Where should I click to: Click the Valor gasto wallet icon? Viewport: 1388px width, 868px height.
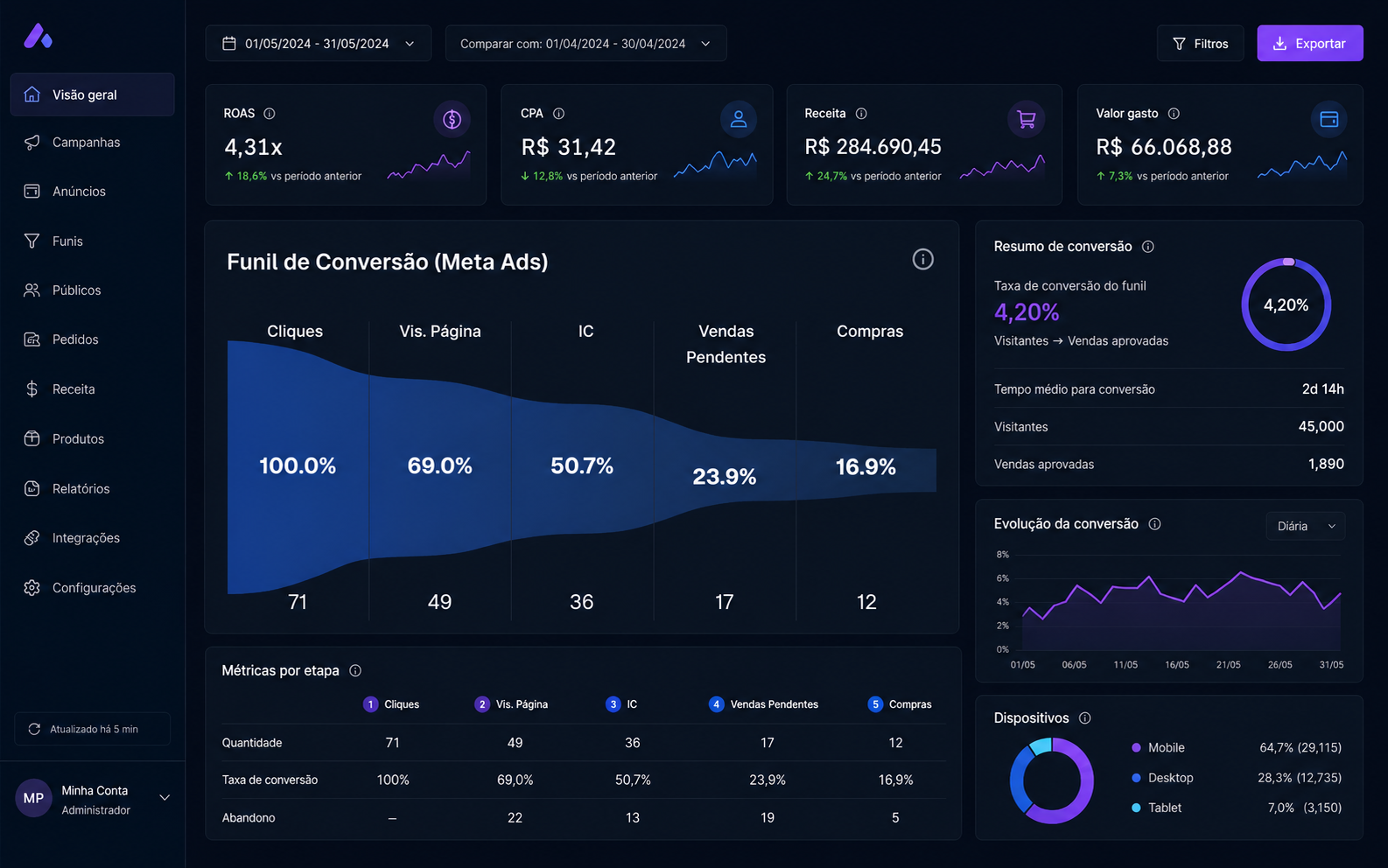(1328, 119)
